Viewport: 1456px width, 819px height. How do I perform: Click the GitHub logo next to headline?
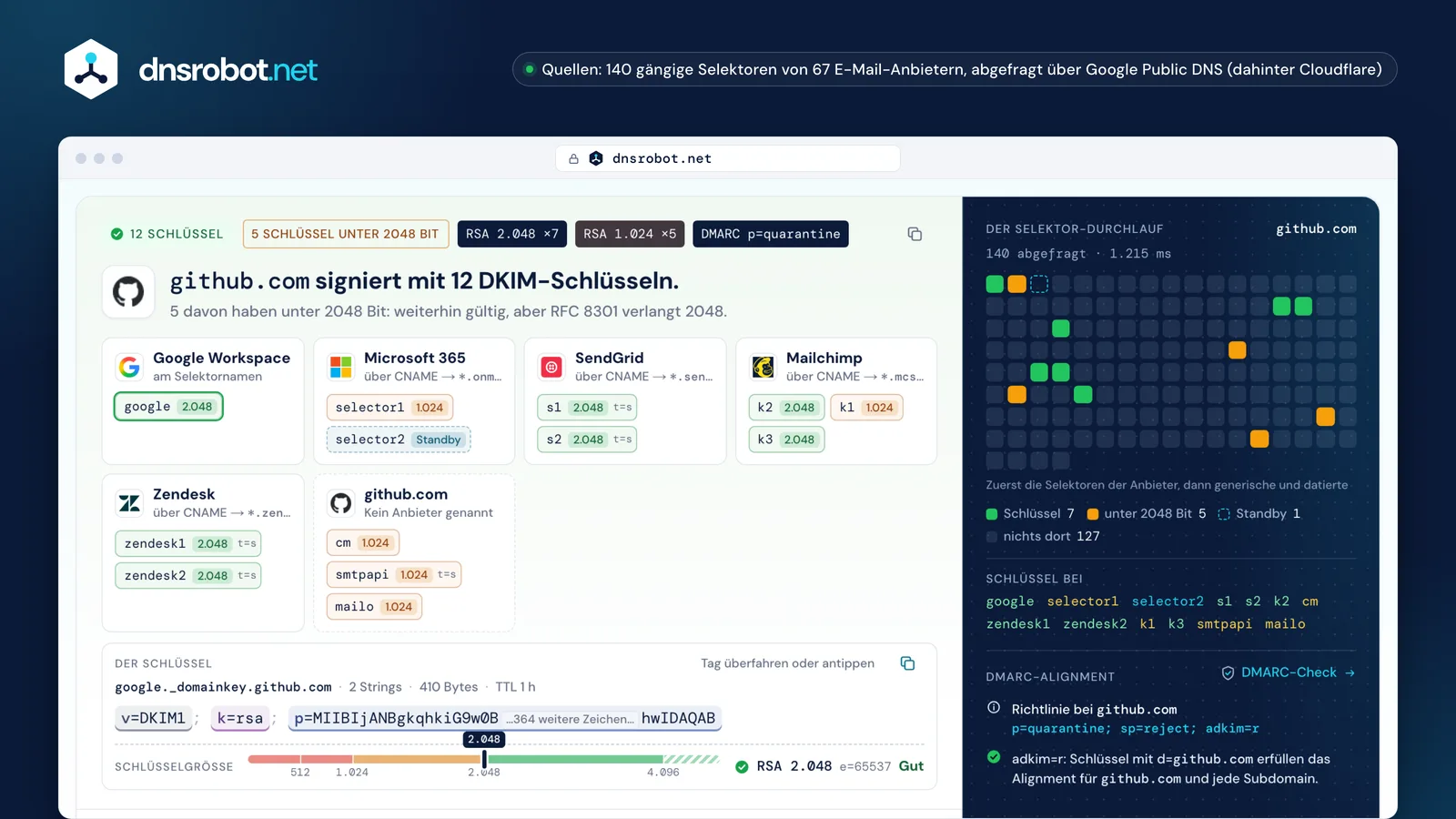point(128,292)
